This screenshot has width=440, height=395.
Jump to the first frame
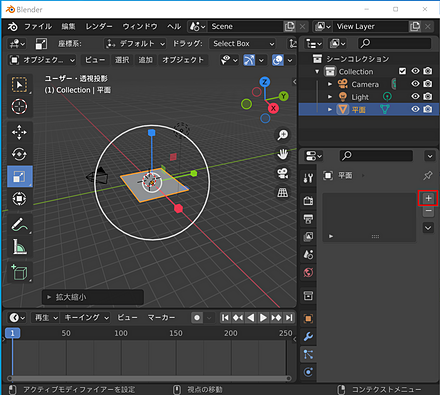pos(225,318)
